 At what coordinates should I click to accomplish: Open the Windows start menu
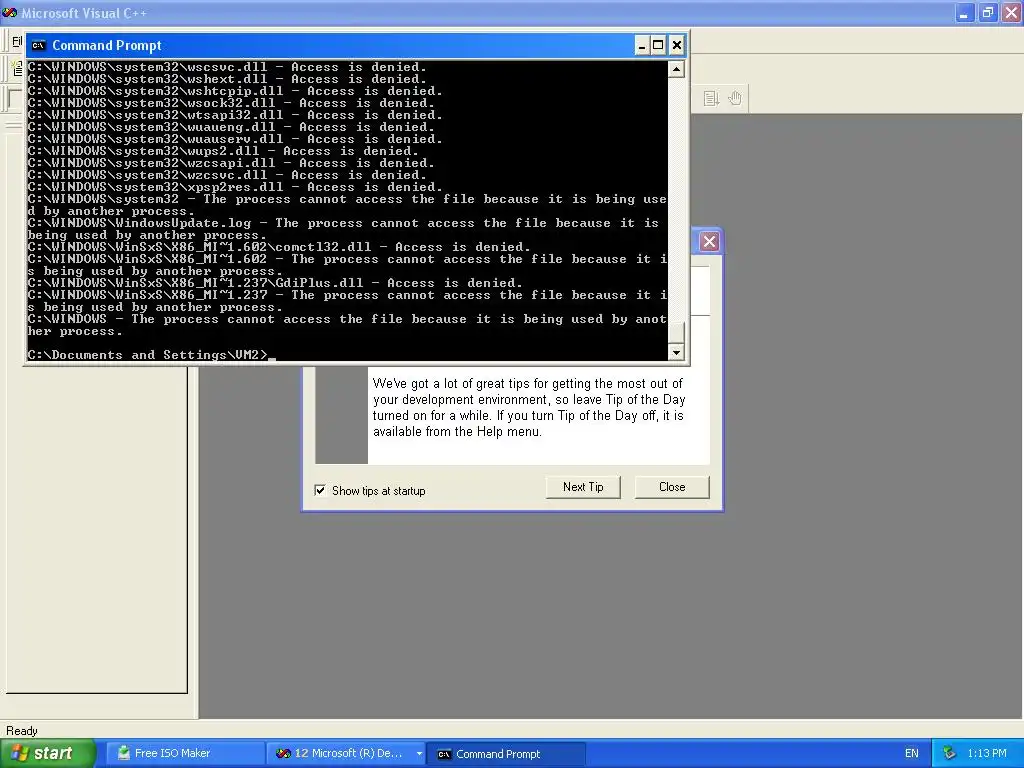[48, 753]
